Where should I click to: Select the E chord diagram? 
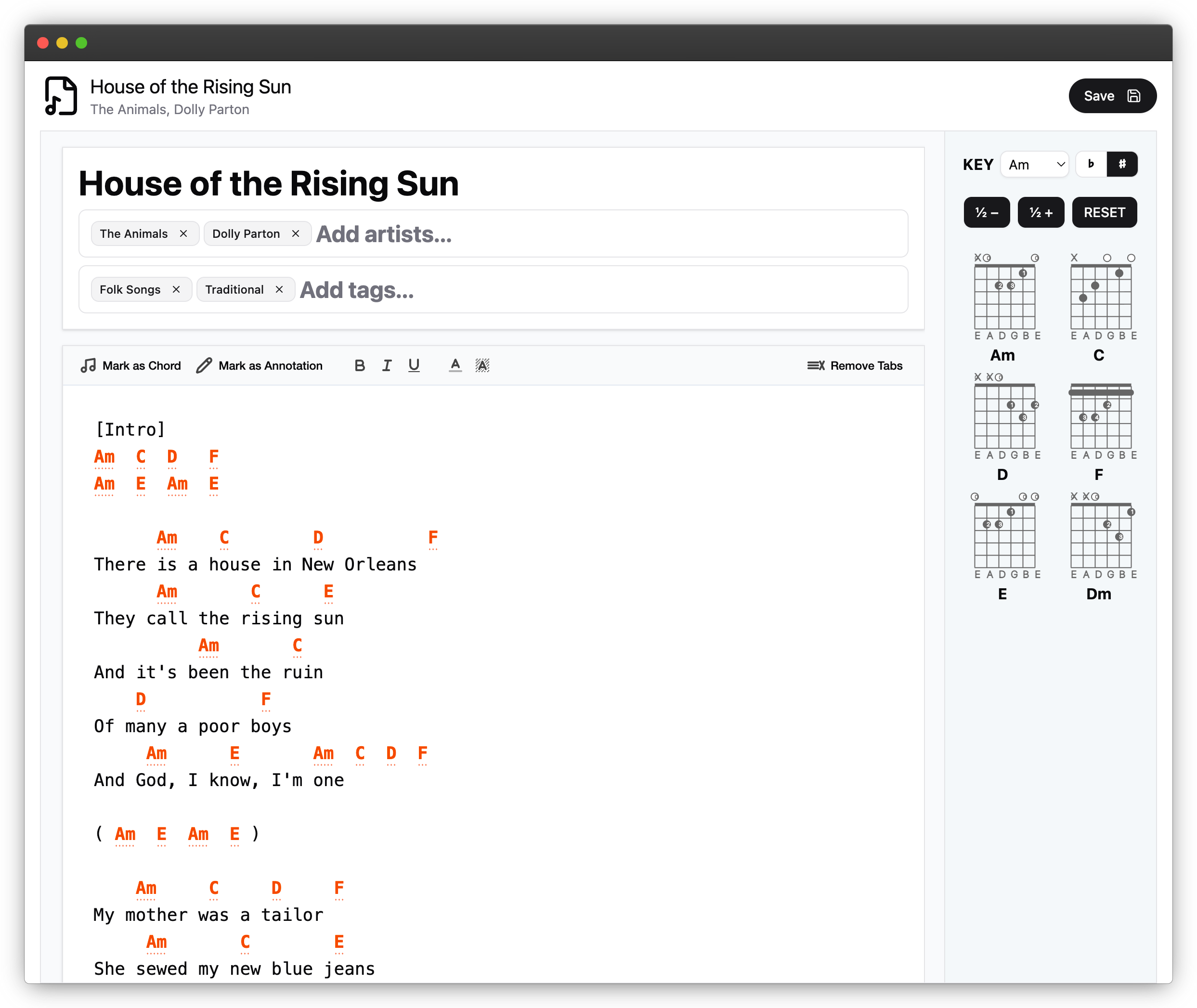point(1005,546)
